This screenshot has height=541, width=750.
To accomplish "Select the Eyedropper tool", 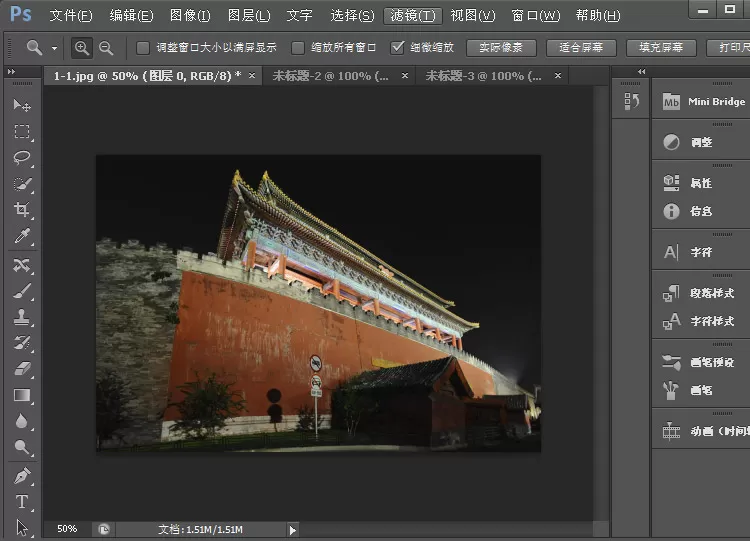I will 22,236.
